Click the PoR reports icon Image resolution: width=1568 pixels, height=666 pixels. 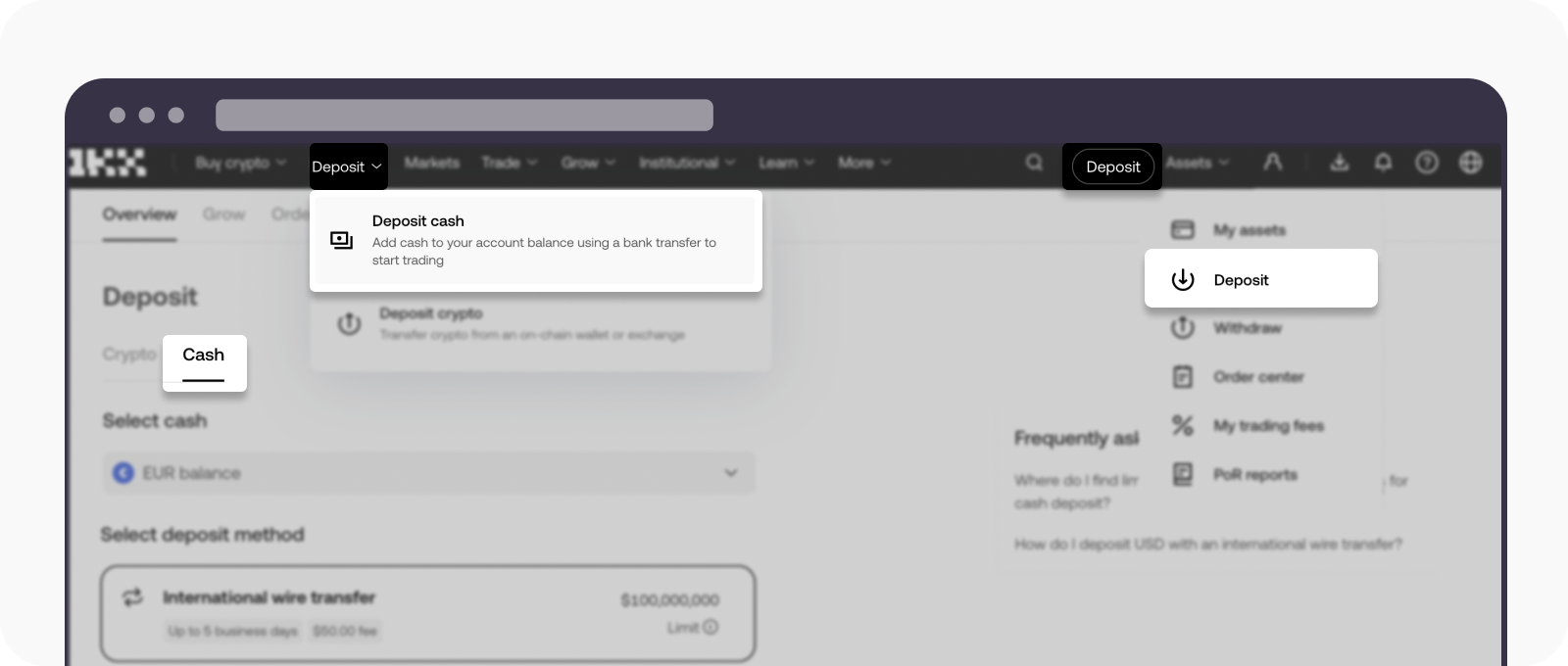click(x=1183, y=474)
